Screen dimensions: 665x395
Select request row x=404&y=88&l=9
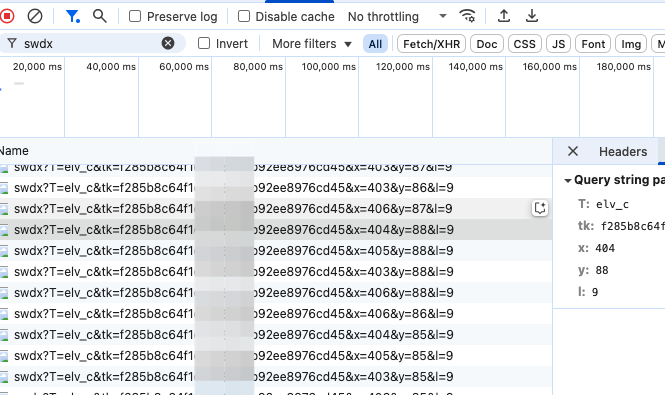click(x=276, y=230)
